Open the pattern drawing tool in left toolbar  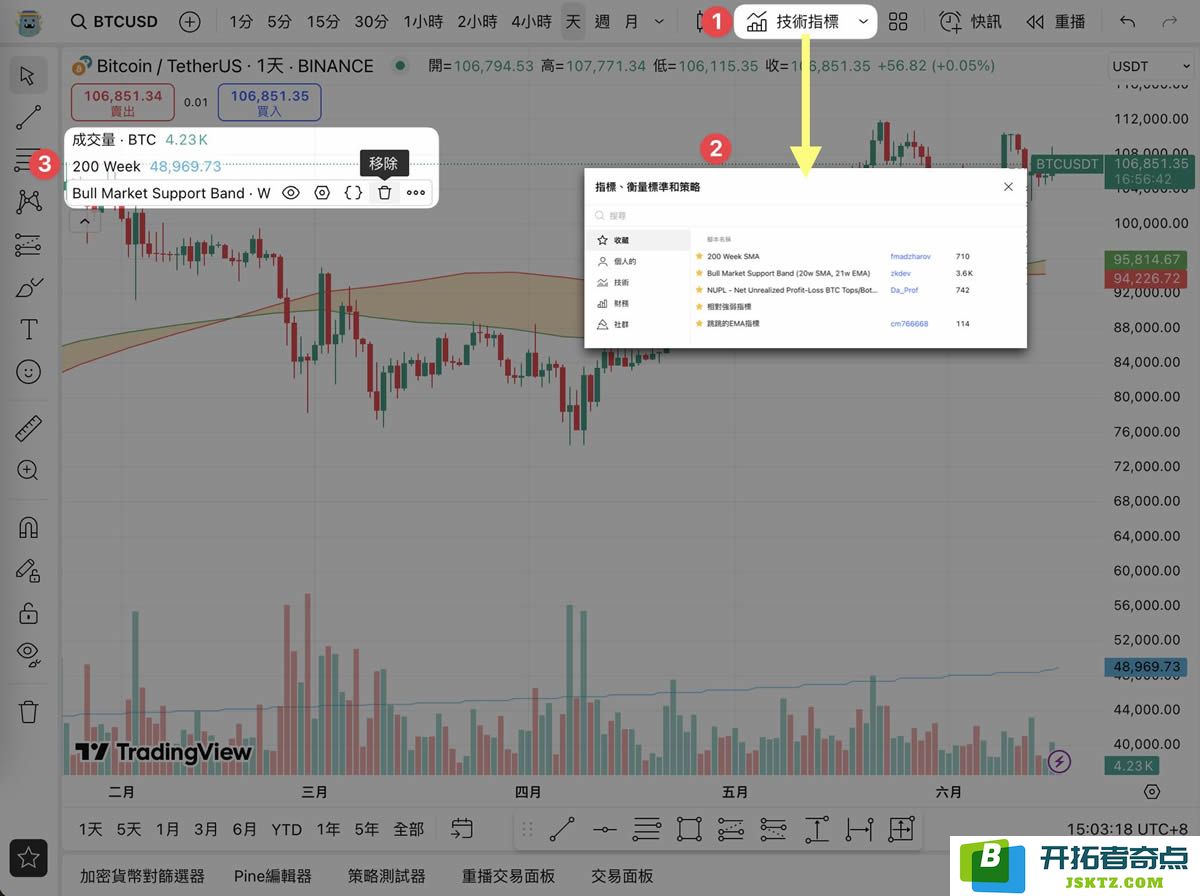point(28,201)
